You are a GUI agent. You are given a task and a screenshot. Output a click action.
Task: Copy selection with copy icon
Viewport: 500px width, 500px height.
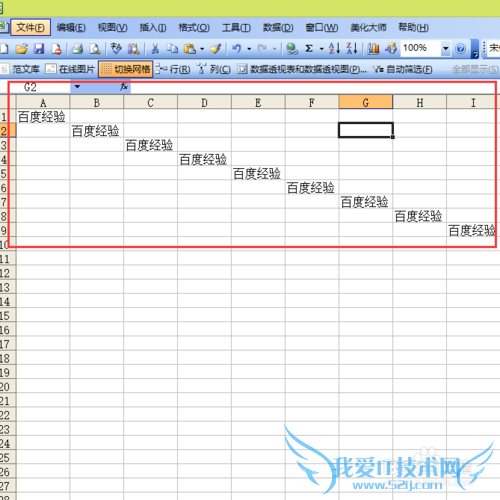pos(172,49)
